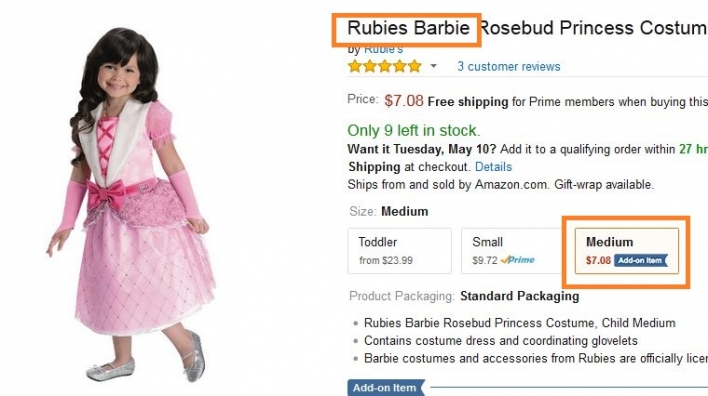Click the shipping Details link
This screenshot has height=396, width=708.
[x=493, y=167]
